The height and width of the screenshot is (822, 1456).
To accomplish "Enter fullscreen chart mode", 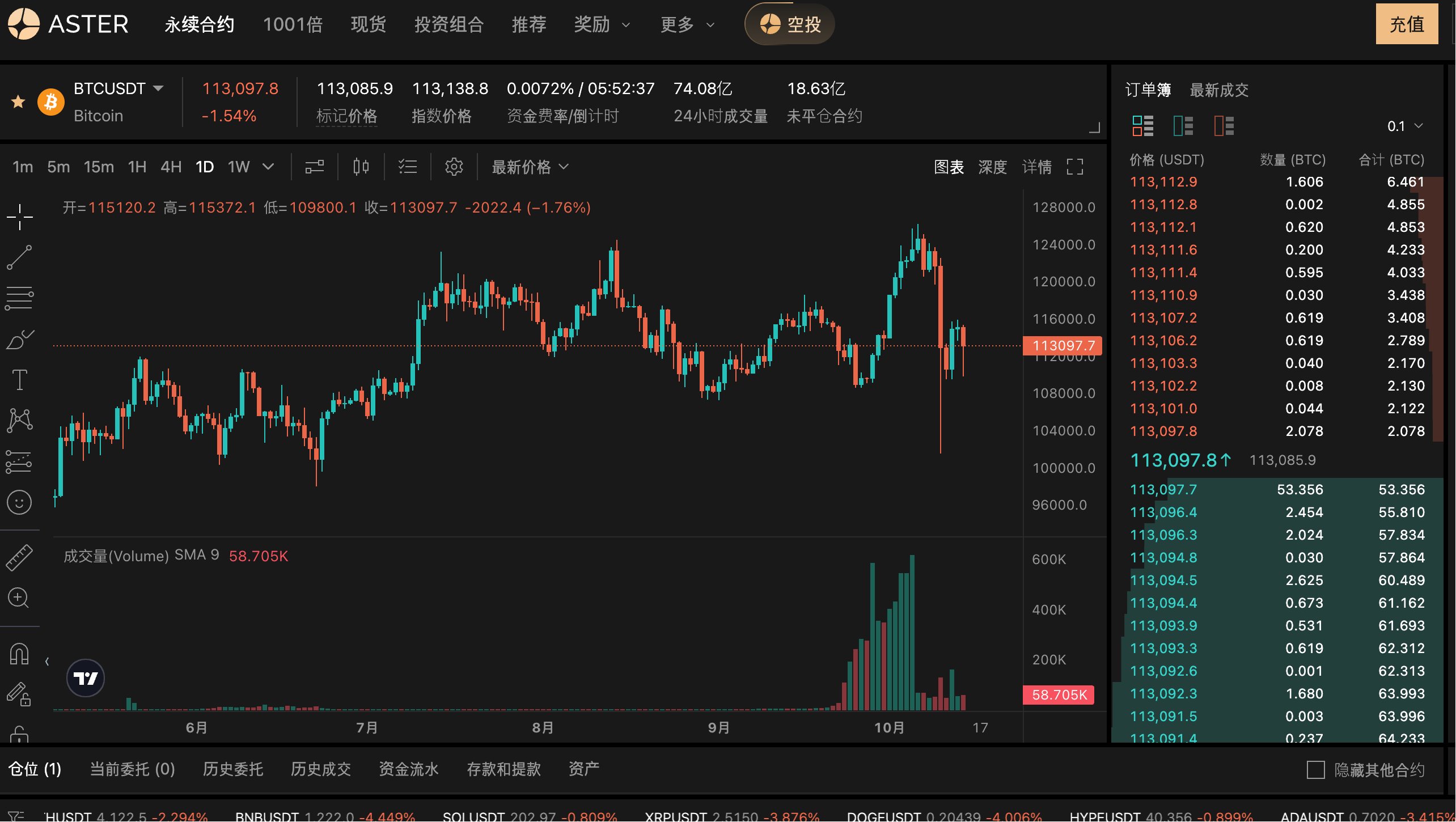I will pyautogui.click(x=1074, y=167).
